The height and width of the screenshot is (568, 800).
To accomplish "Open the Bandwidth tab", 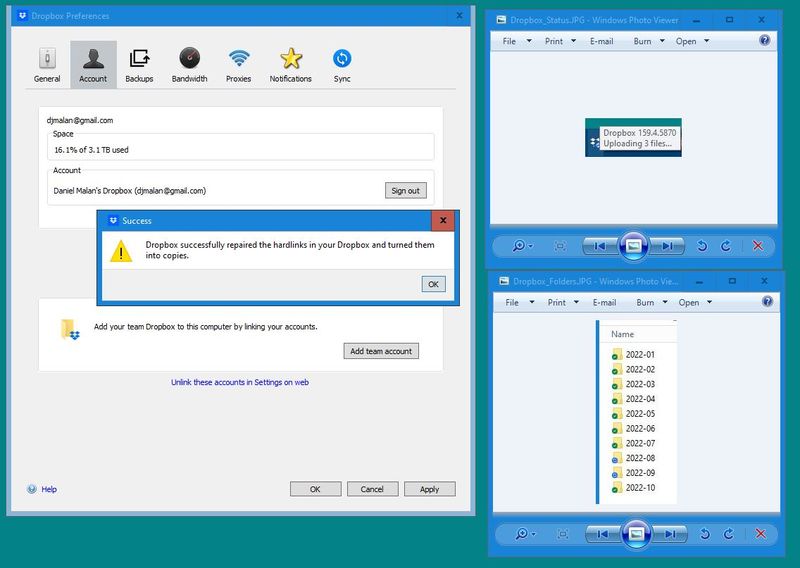I will 189,65.
